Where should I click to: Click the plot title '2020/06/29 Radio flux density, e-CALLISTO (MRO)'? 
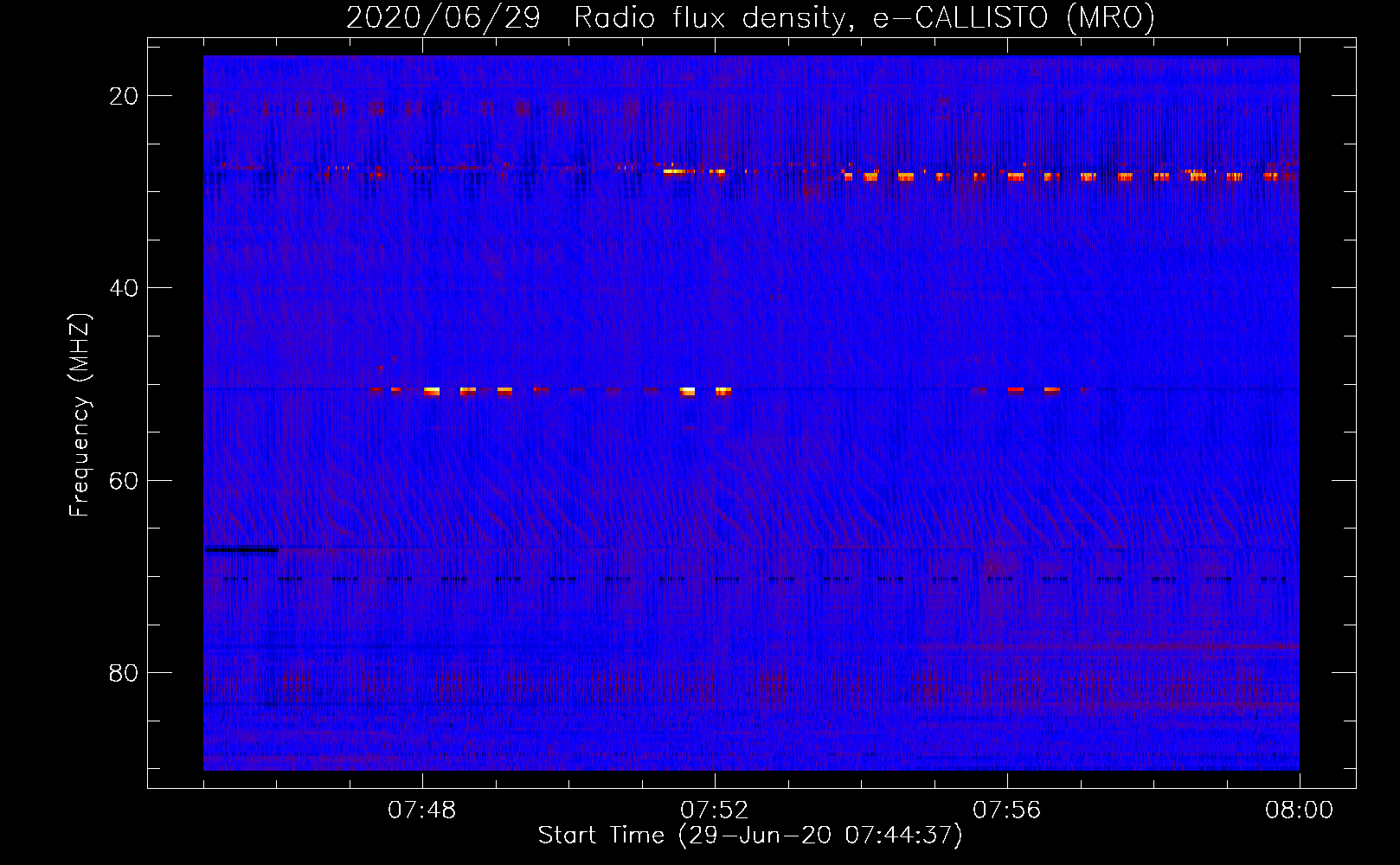[750, 17]
